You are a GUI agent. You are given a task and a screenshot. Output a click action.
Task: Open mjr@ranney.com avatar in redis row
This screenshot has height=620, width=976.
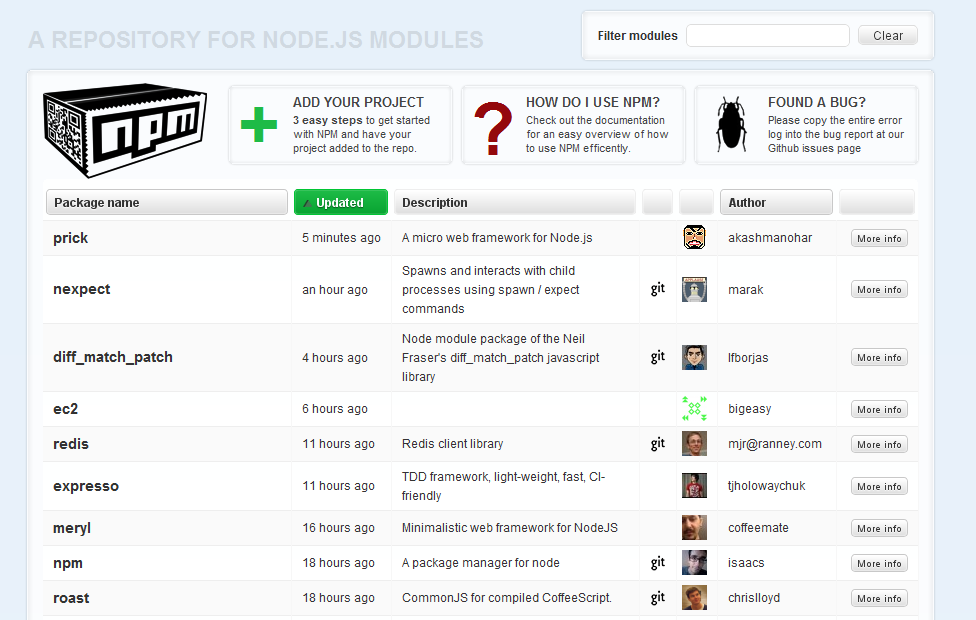tap(694, 444)
